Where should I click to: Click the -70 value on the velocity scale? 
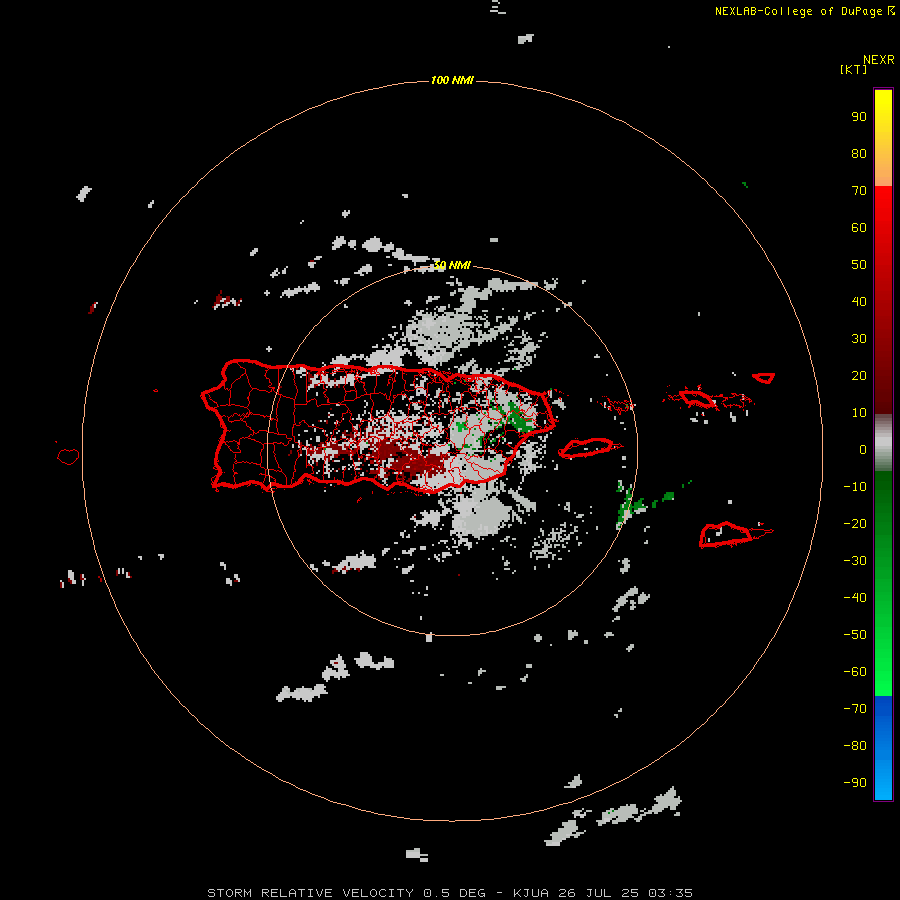pyautogui.click(x=855, y=709)
